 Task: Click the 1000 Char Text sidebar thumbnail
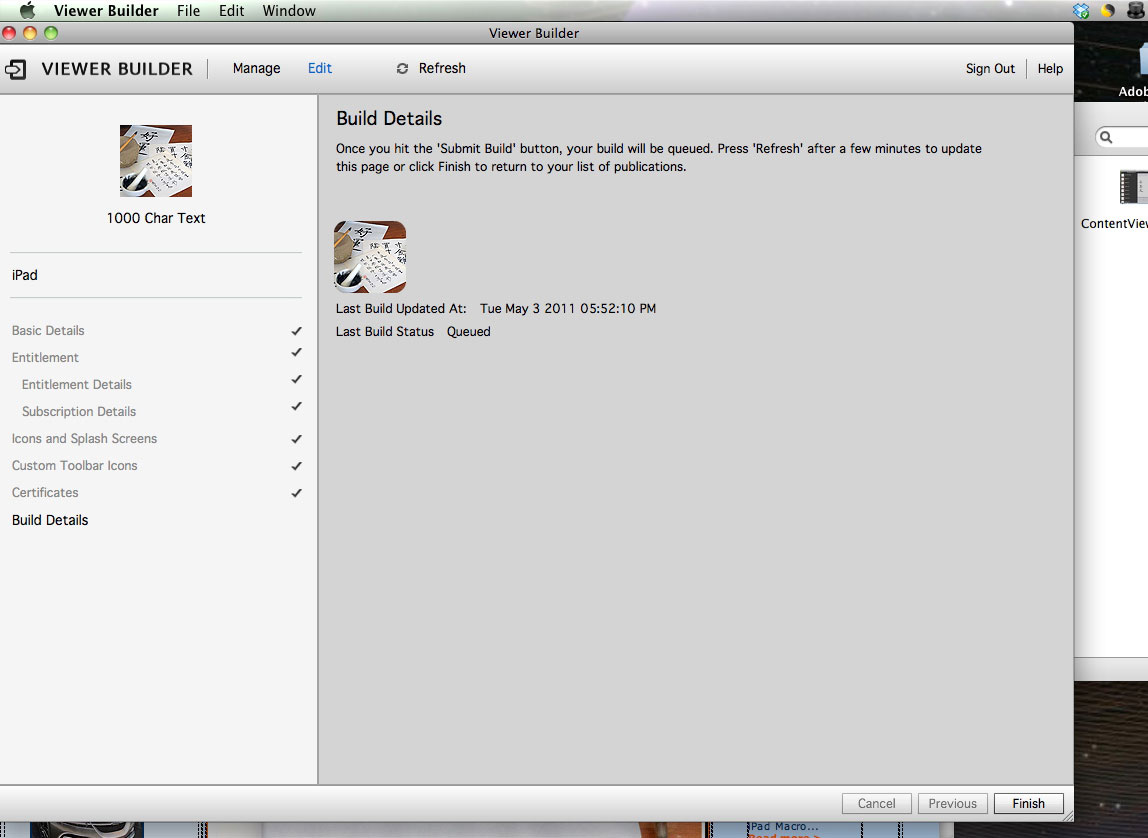tap(156, 160)
